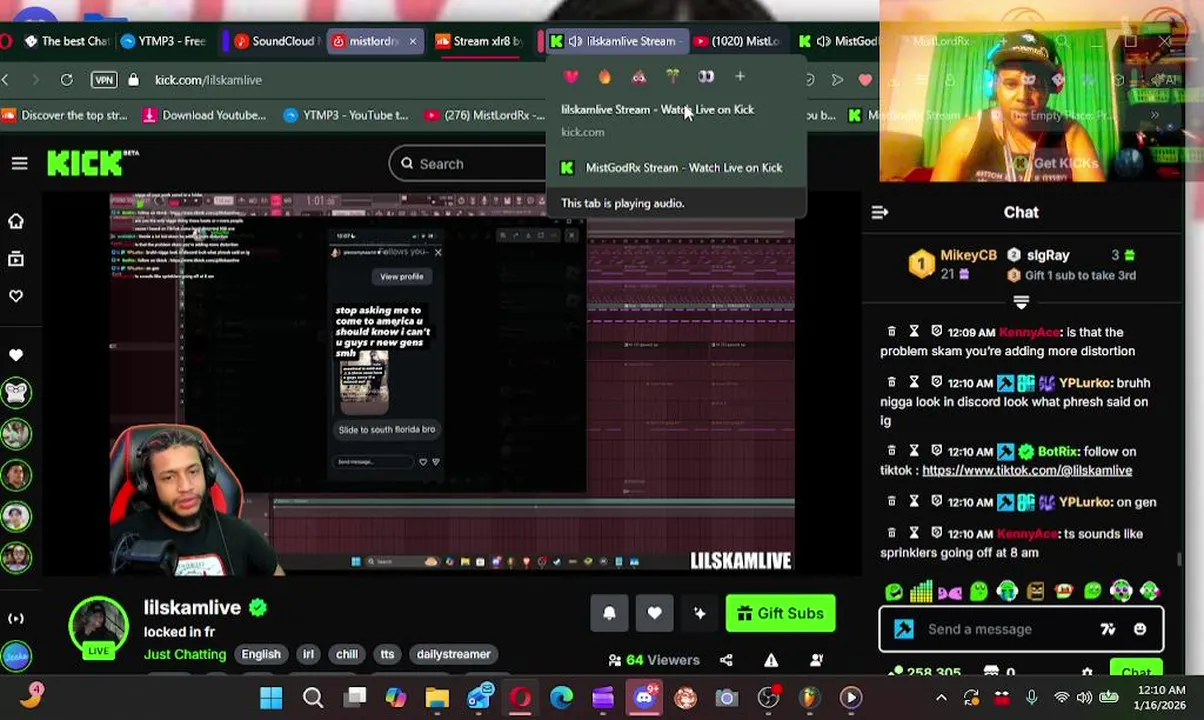Click YPLurko username on 'on gen' message
Image resolution: width=1204 pixels, height=720 pixels.
coord(1085,502)
